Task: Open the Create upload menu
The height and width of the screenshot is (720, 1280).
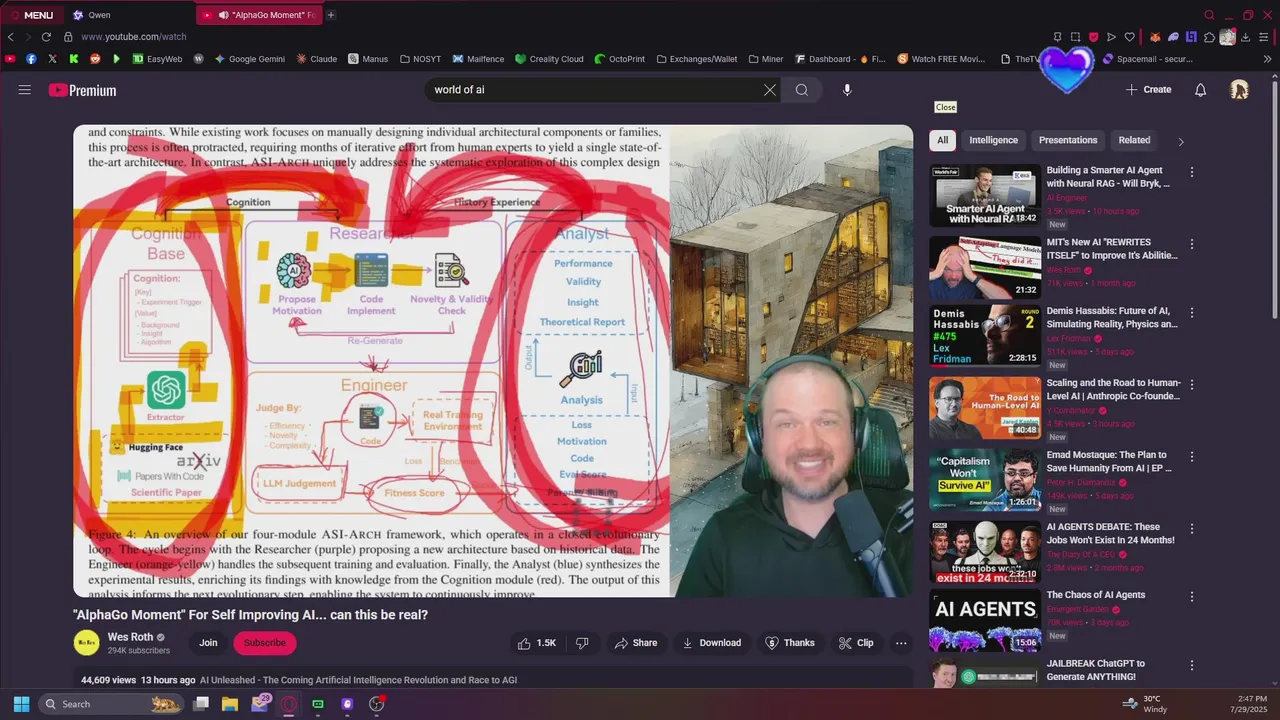Action: 1148,90
